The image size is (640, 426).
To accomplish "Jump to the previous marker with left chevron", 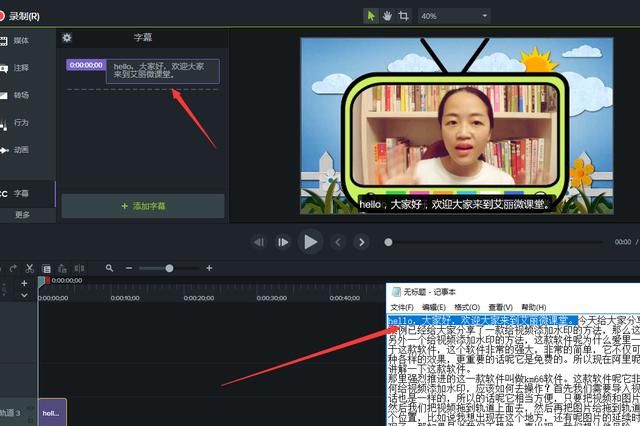I will point(338,242).
